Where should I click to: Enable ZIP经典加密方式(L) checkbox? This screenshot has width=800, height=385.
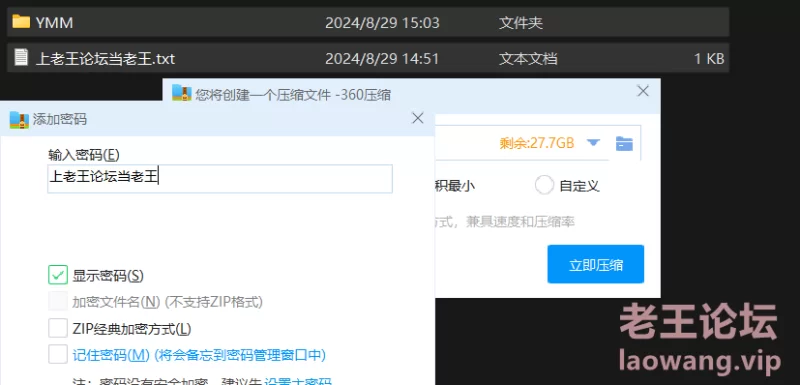[x=58, y=328]
